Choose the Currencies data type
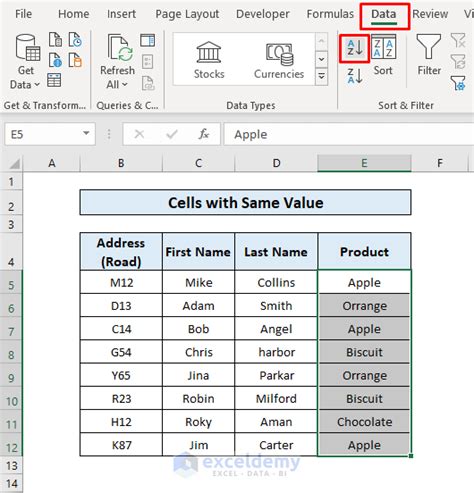 [x=279, y=60]
